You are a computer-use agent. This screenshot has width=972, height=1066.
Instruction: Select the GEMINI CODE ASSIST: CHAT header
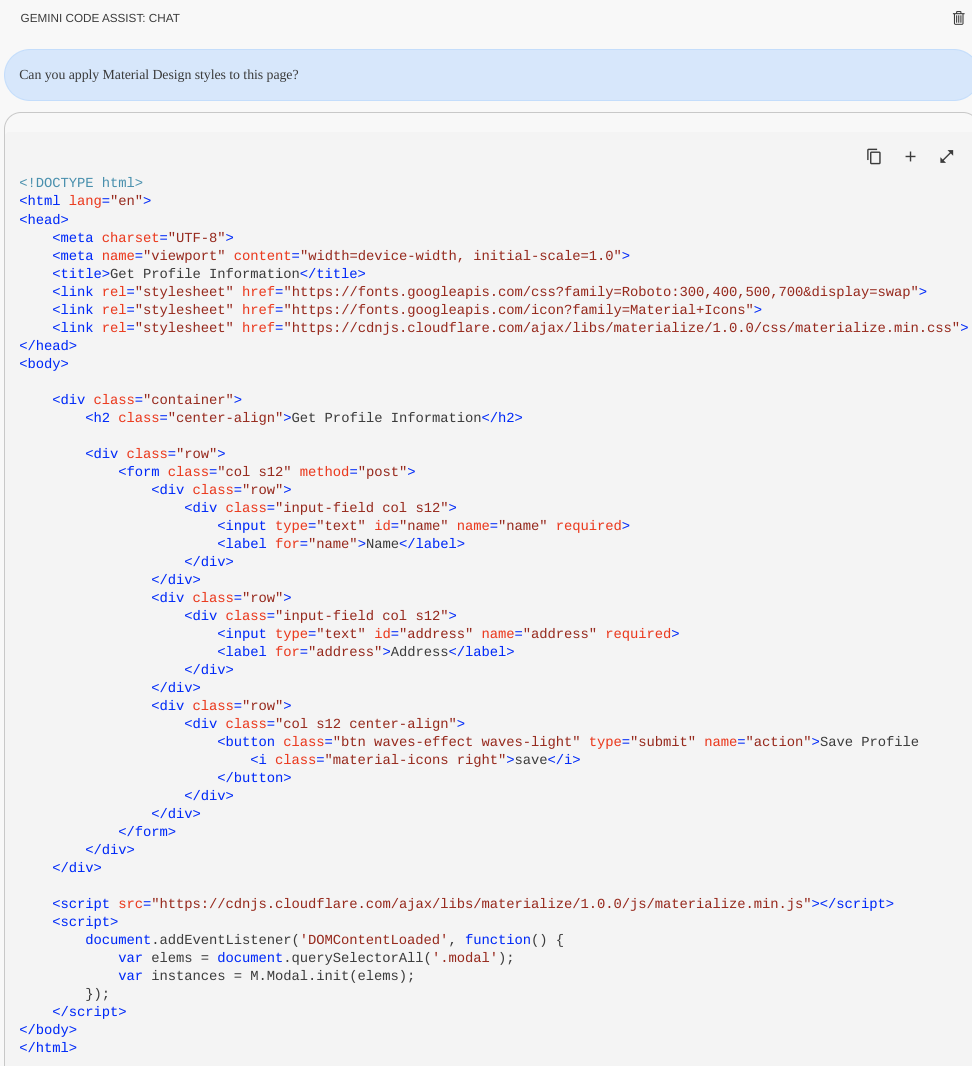click(99, 18)
